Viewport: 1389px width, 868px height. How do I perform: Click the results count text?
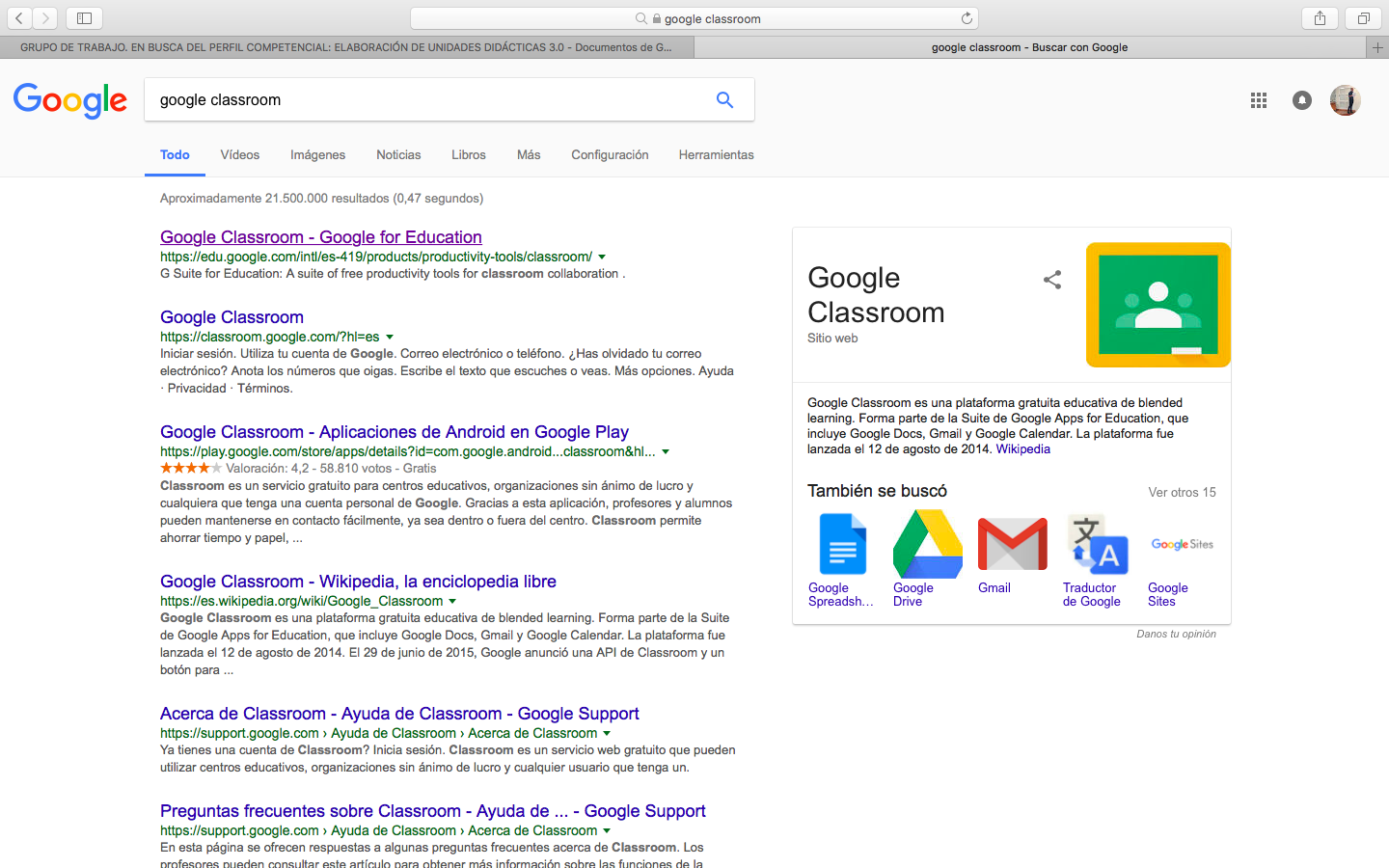tap(321, 199)
